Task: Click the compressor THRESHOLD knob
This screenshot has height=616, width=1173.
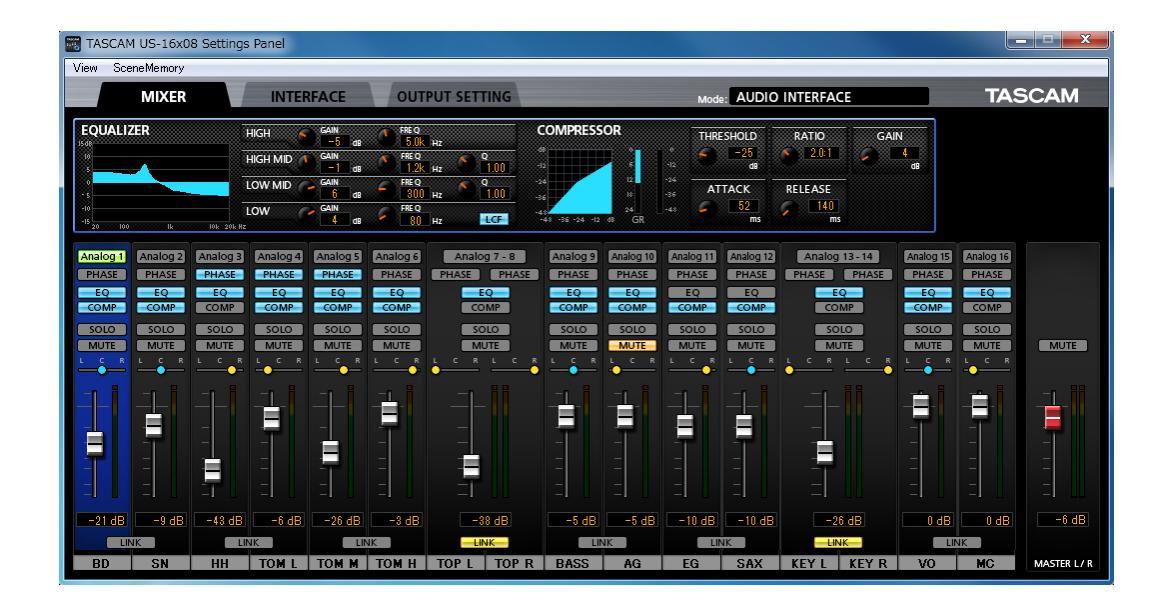Action: [x=707, y=155]
